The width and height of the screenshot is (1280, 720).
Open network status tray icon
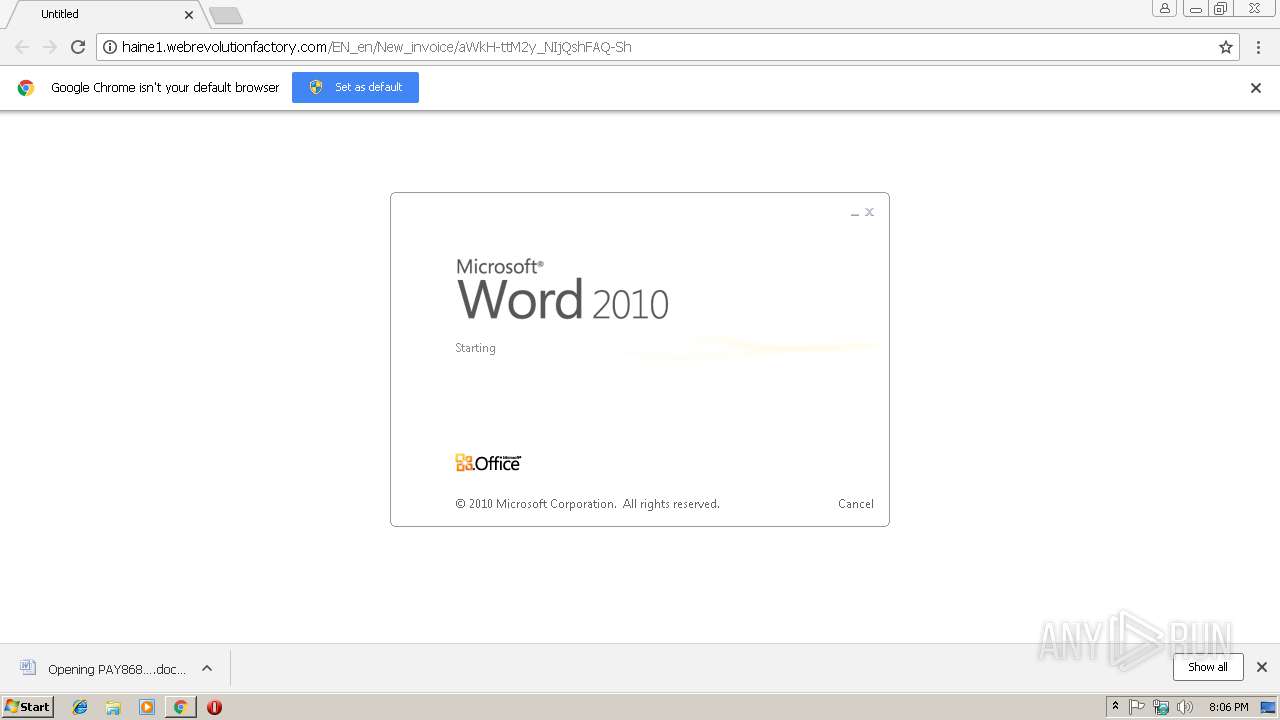pos(1161,707)
